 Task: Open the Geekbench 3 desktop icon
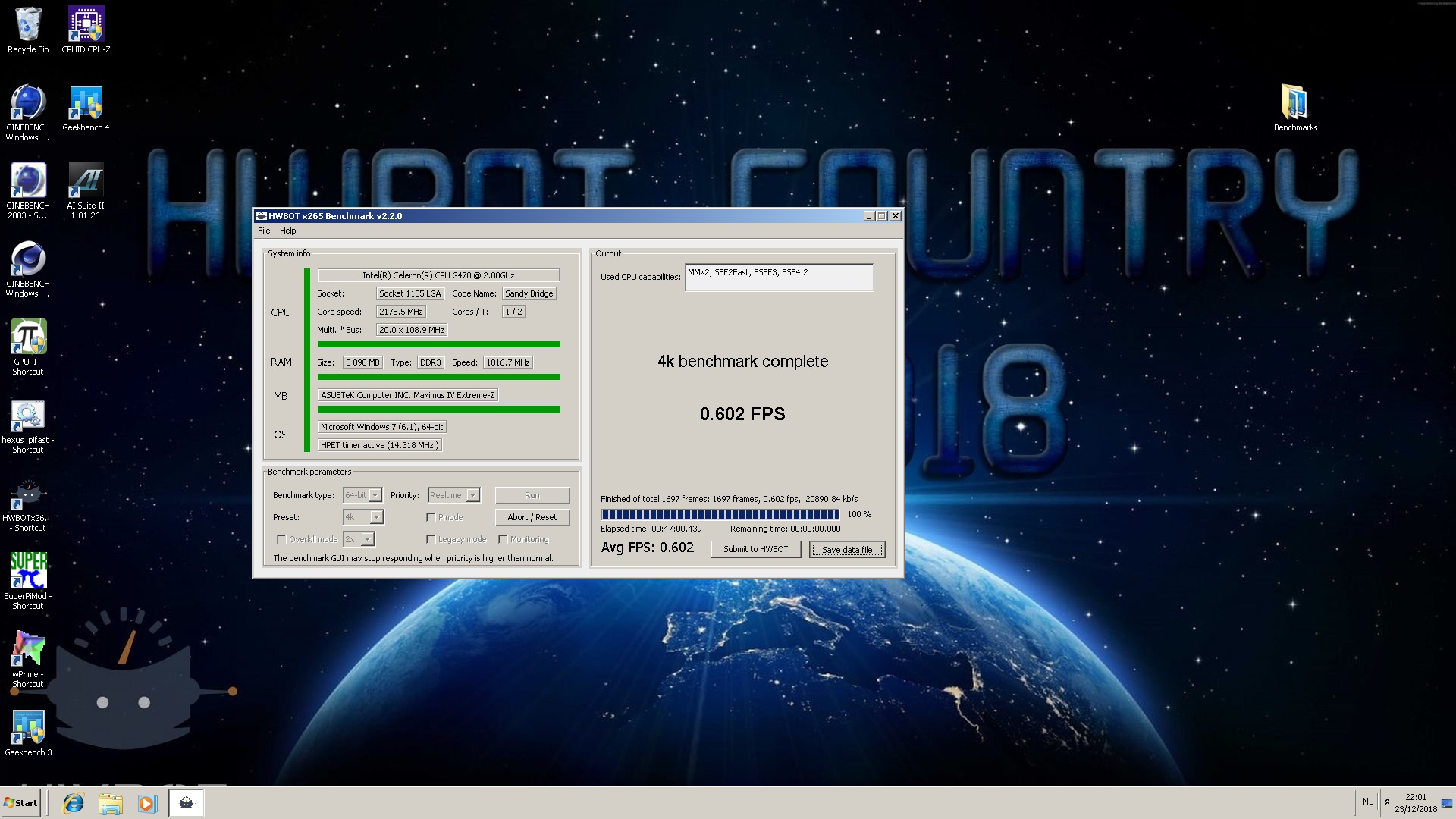coord(28,733)
